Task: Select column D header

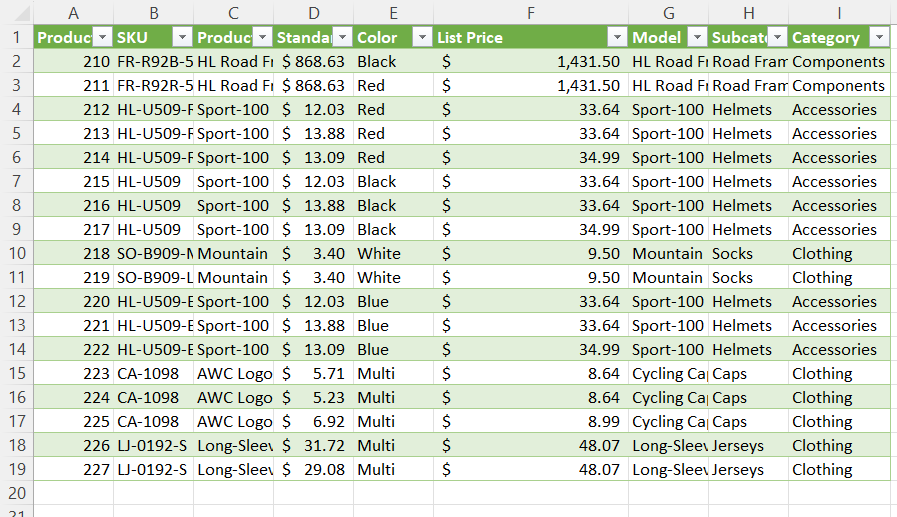Action: coord(313,13)
